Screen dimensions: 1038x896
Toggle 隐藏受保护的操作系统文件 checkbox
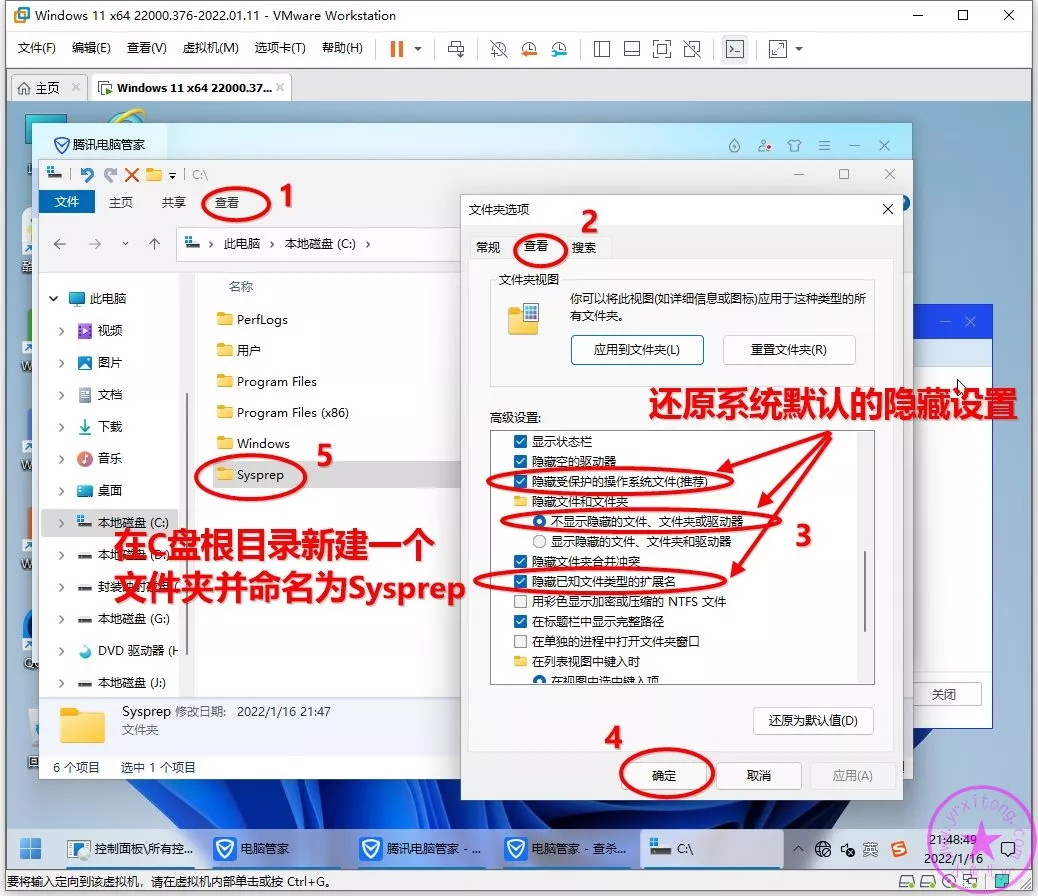click(x=520, y=481)
